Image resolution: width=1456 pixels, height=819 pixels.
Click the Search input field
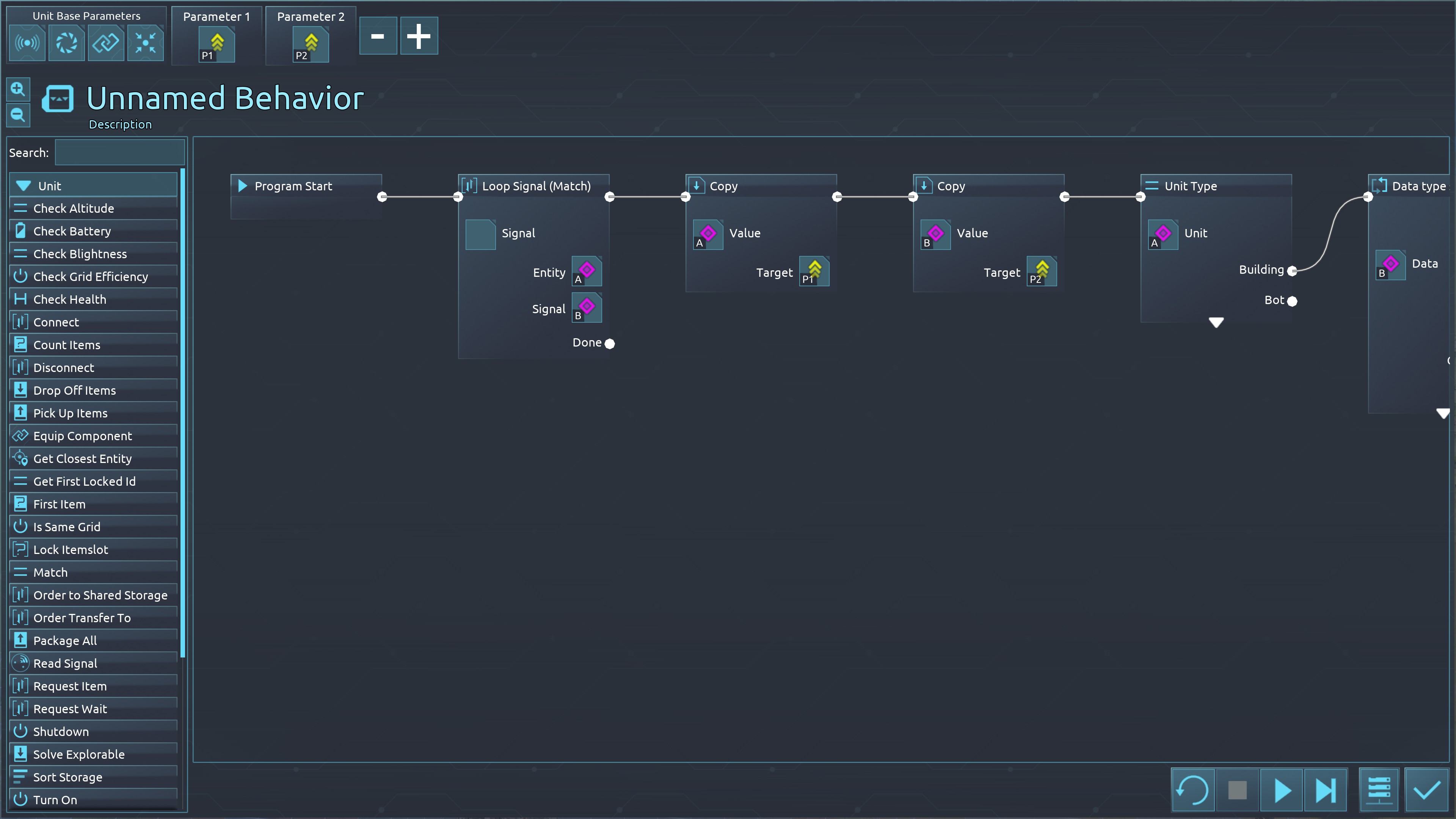[120, 152]
